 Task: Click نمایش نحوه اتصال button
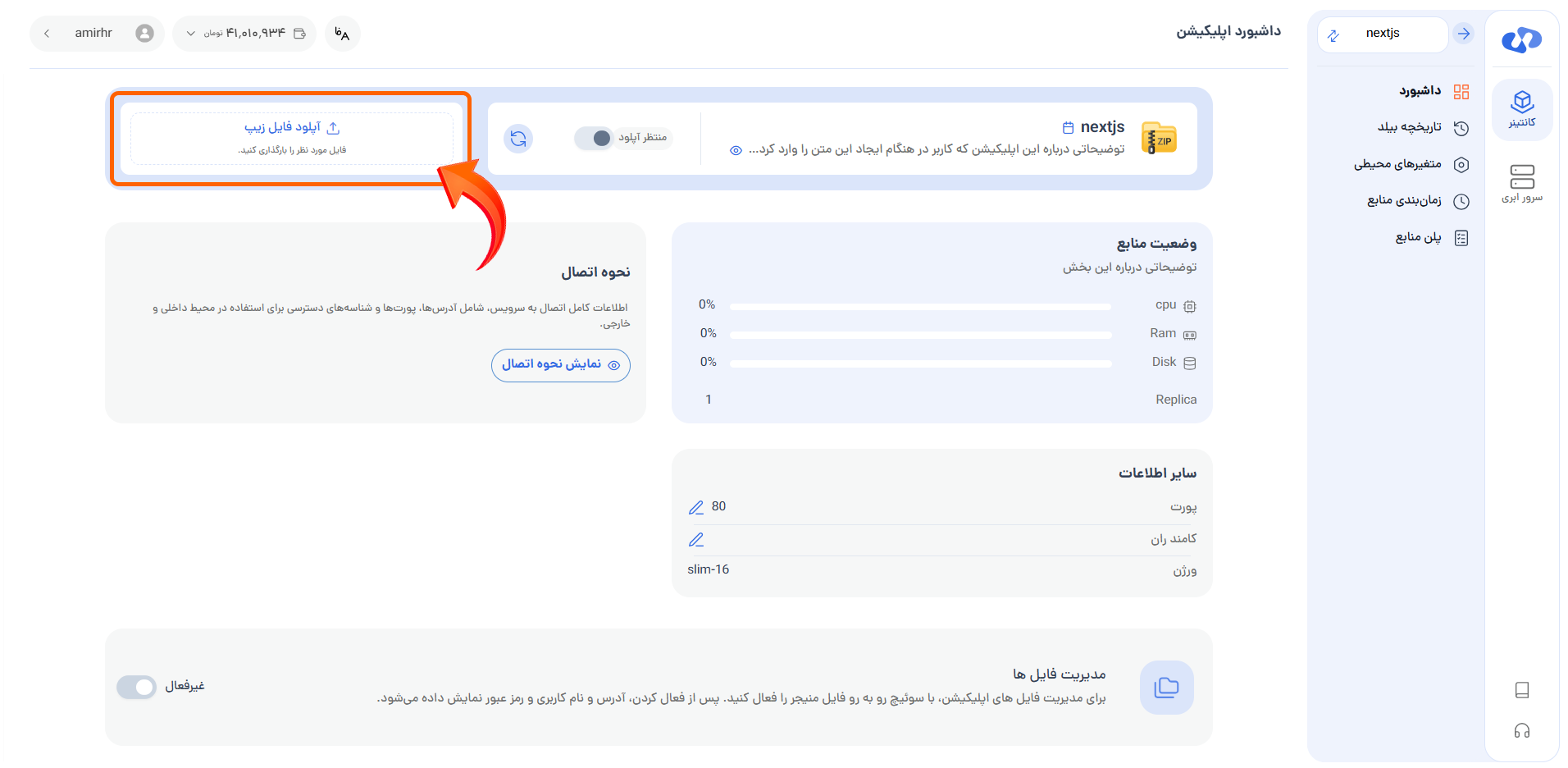click(x=561, y=365)
